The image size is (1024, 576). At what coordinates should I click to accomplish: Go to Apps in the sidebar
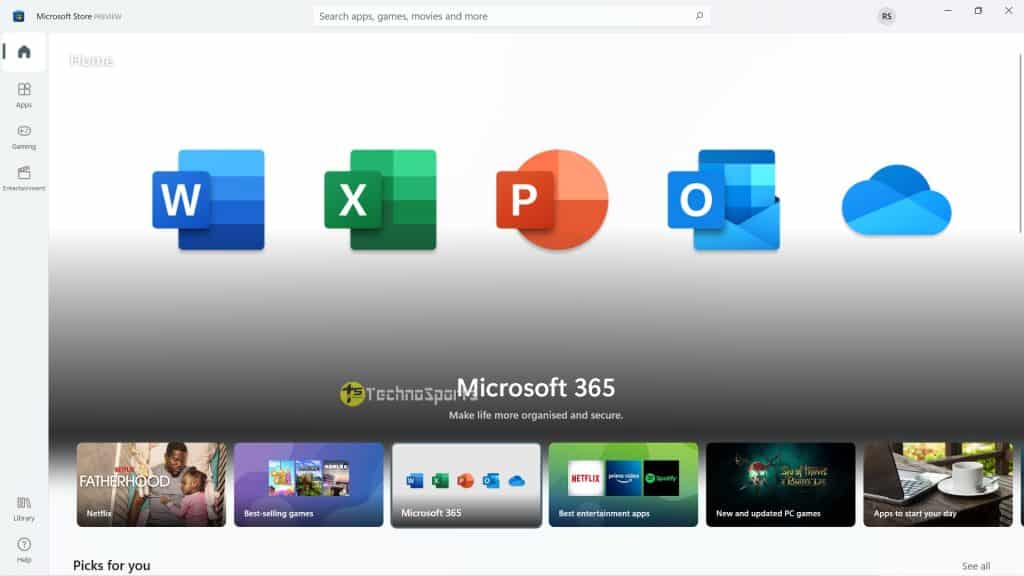[24, 95]
